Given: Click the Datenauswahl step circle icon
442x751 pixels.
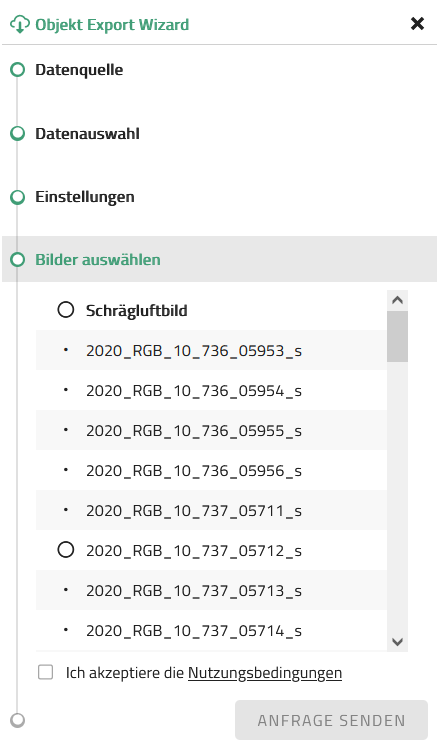Looking at the screenshot, I should click(18, 134).
